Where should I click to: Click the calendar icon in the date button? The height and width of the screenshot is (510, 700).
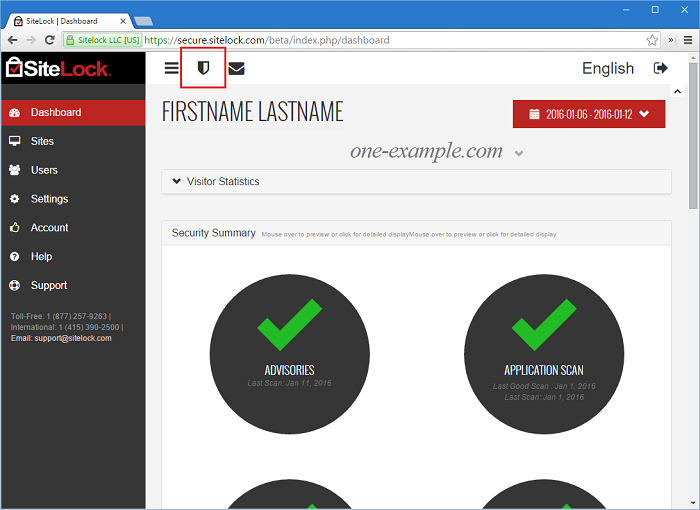coord(534,114)
